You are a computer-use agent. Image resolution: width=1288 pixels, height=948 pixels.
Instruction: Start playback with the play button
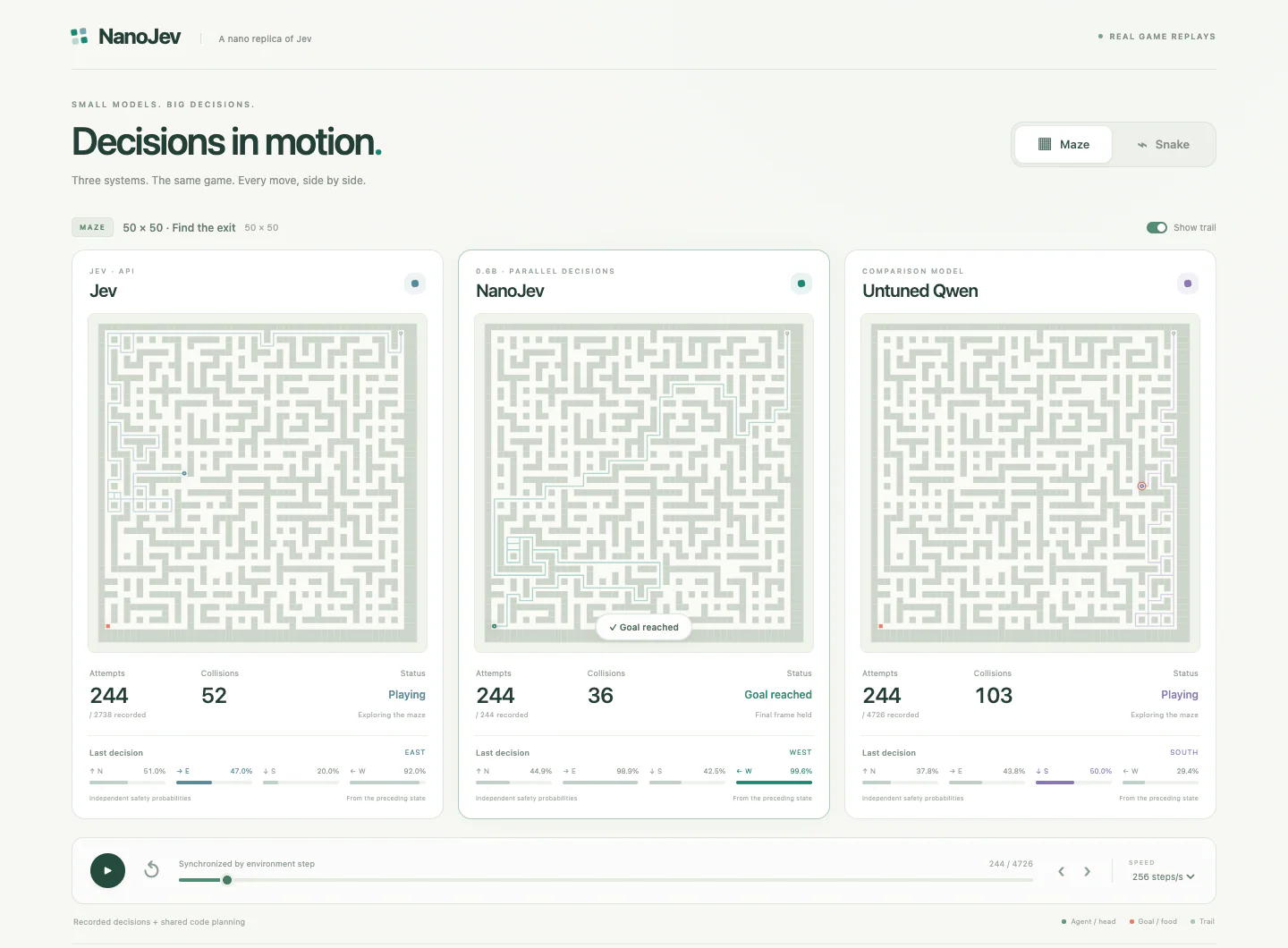coord(107,870)
